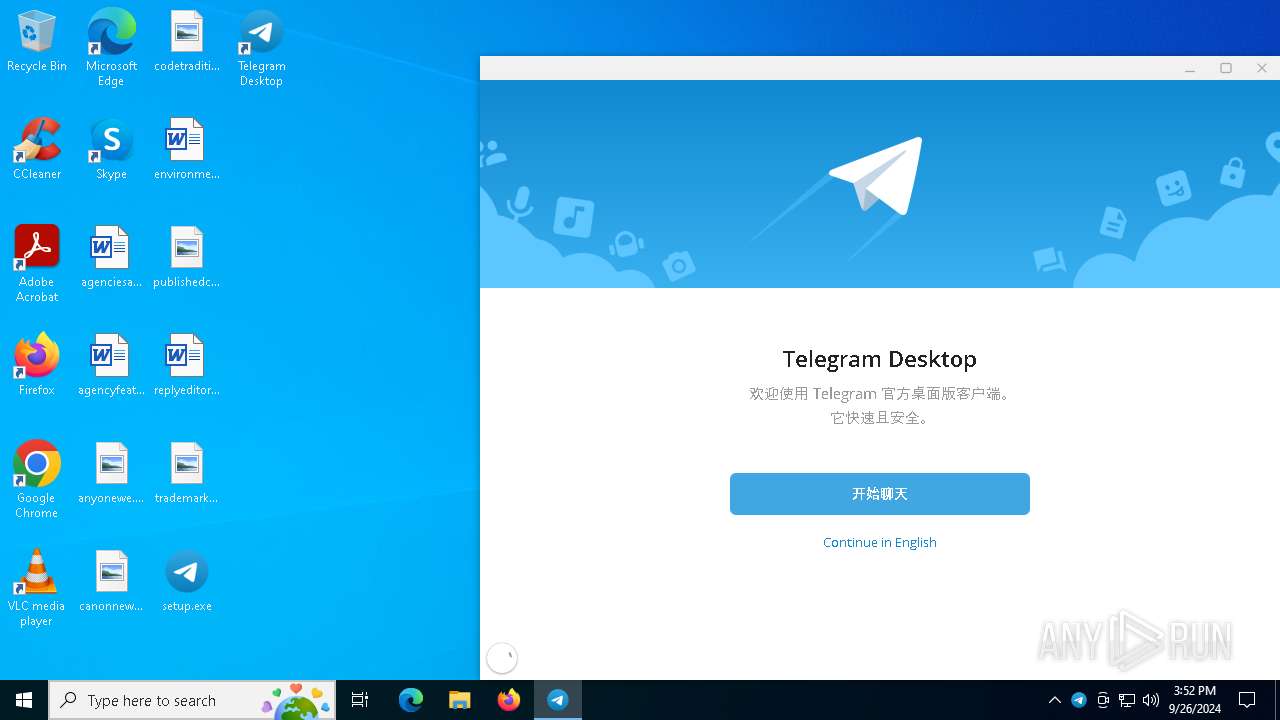This screenshot has width=1280, height=720.
Task: Select the environme... Word document icon
Action: [x=187, y=150]
